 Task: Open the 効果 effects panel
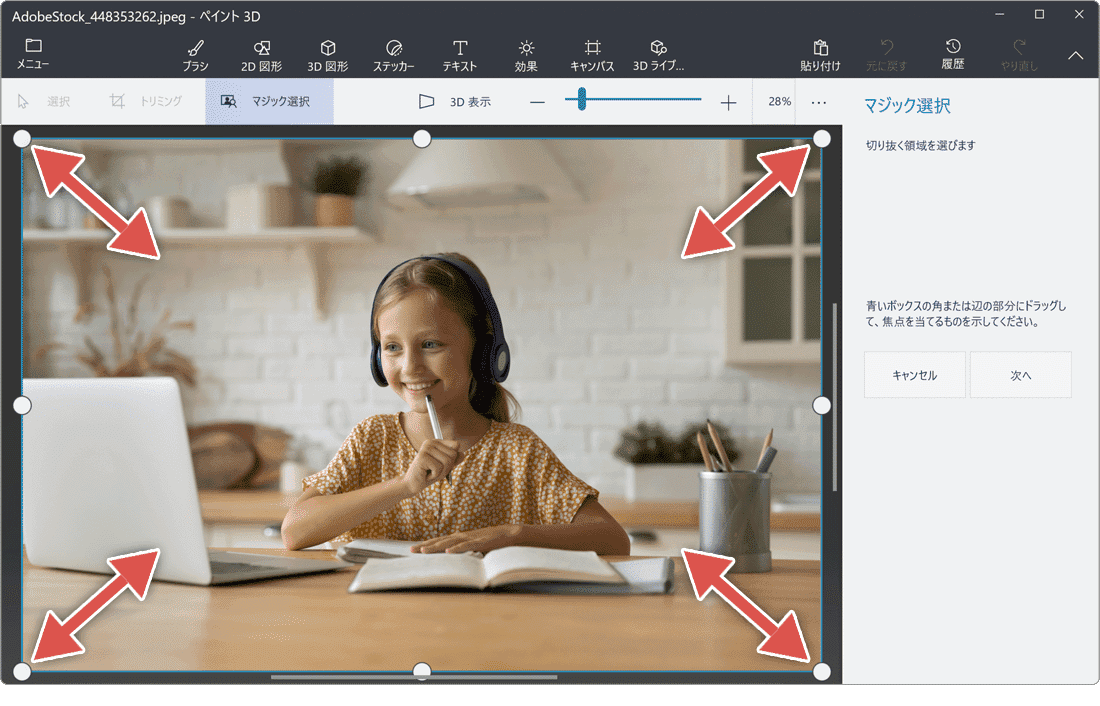(x=526, y=55)
